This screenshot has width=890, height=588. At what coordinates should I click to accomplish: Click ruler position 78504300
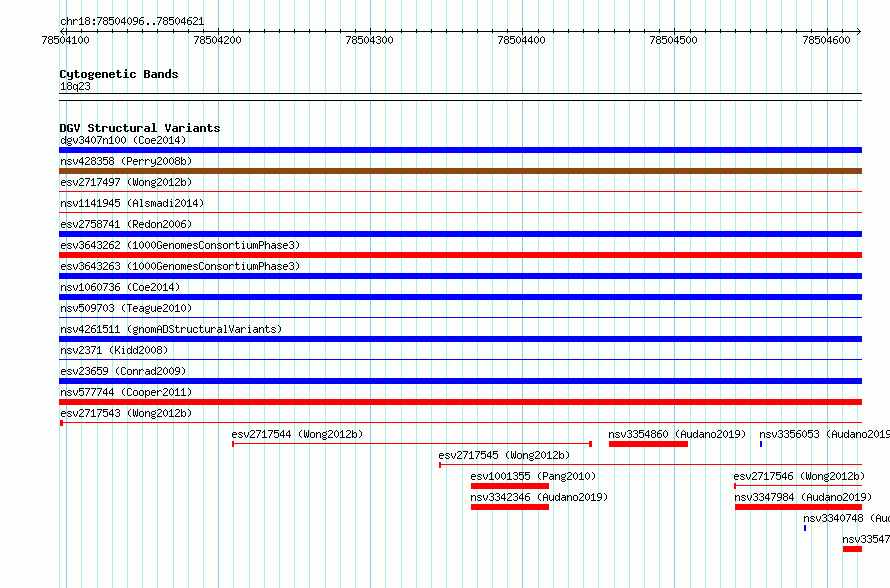[x=370, y=40]
